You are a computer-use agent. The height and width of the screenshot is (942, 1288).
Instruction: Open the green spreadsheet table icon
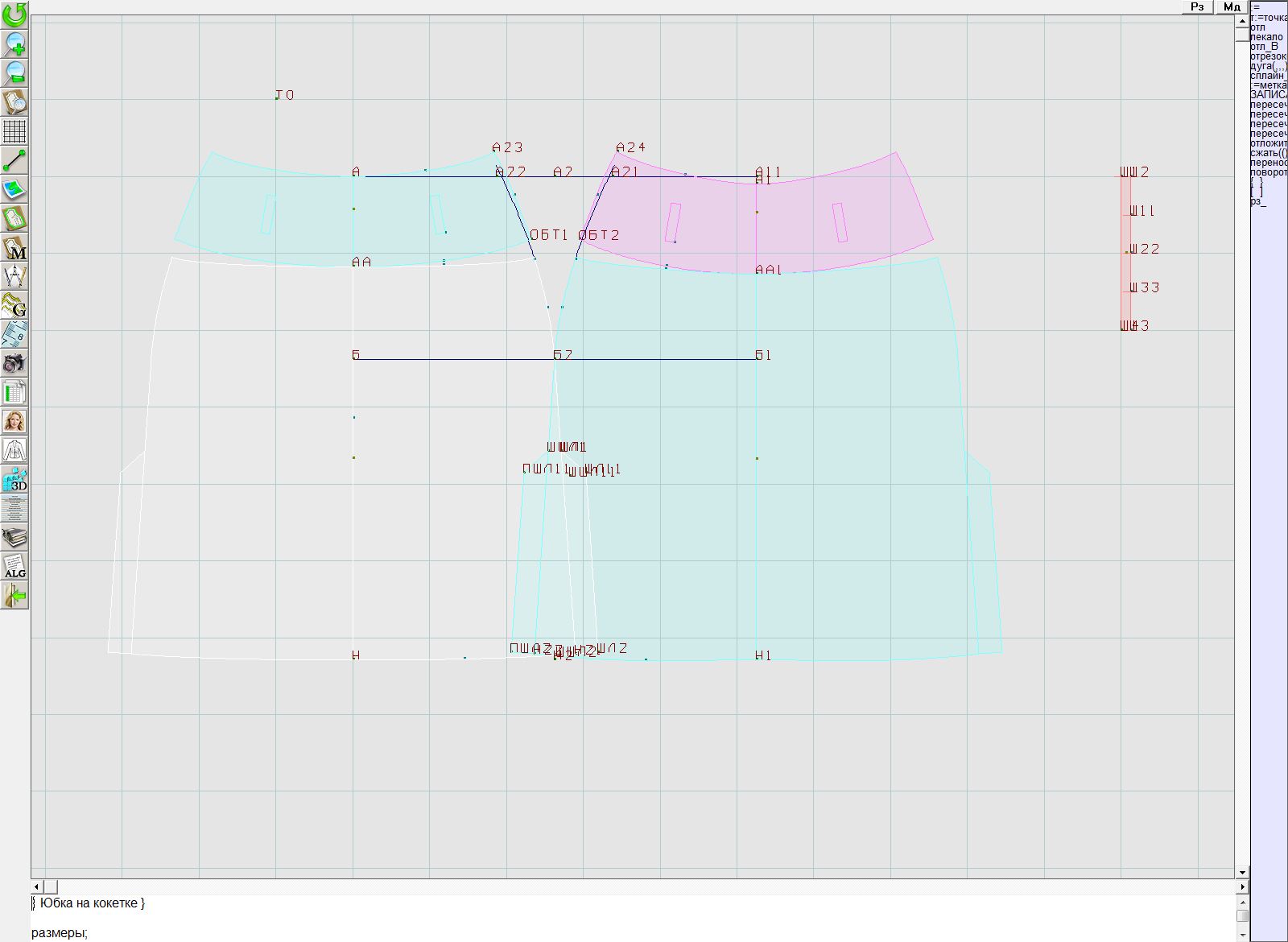(14, 392)
